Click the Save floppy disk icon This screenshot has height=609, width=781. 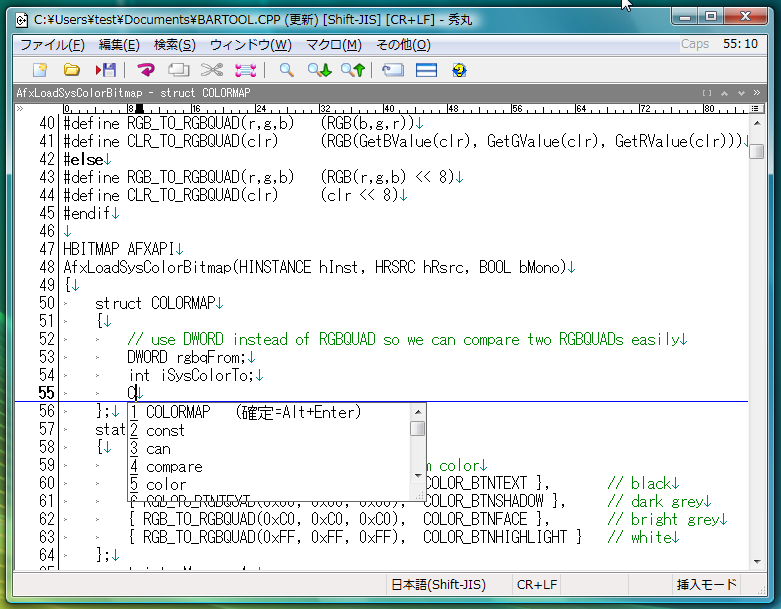(x=106, y=70)
